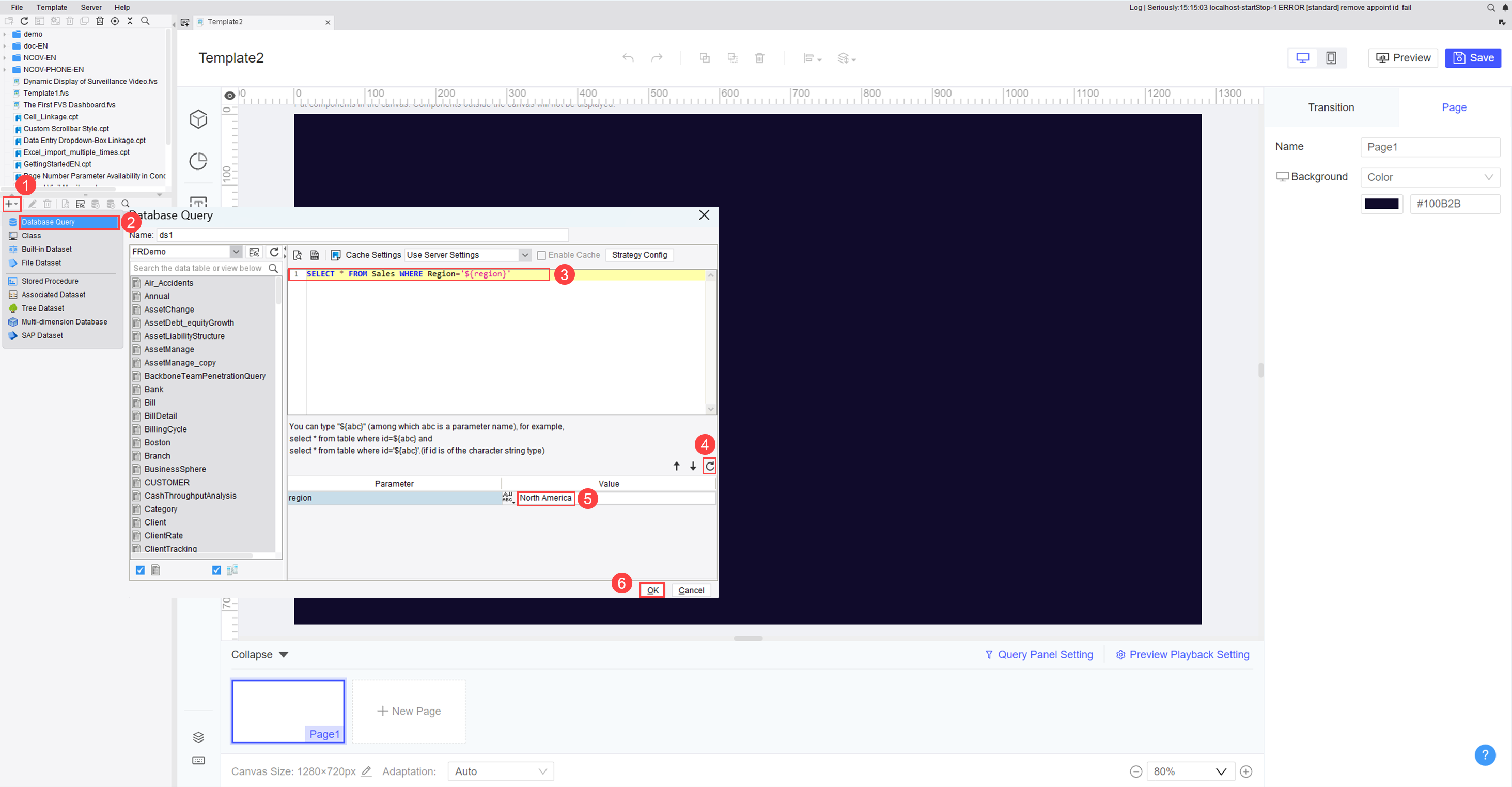Open the Background Color type dropdown
This screenshot has height=787, width=1512.
[x=1429, y=177]
